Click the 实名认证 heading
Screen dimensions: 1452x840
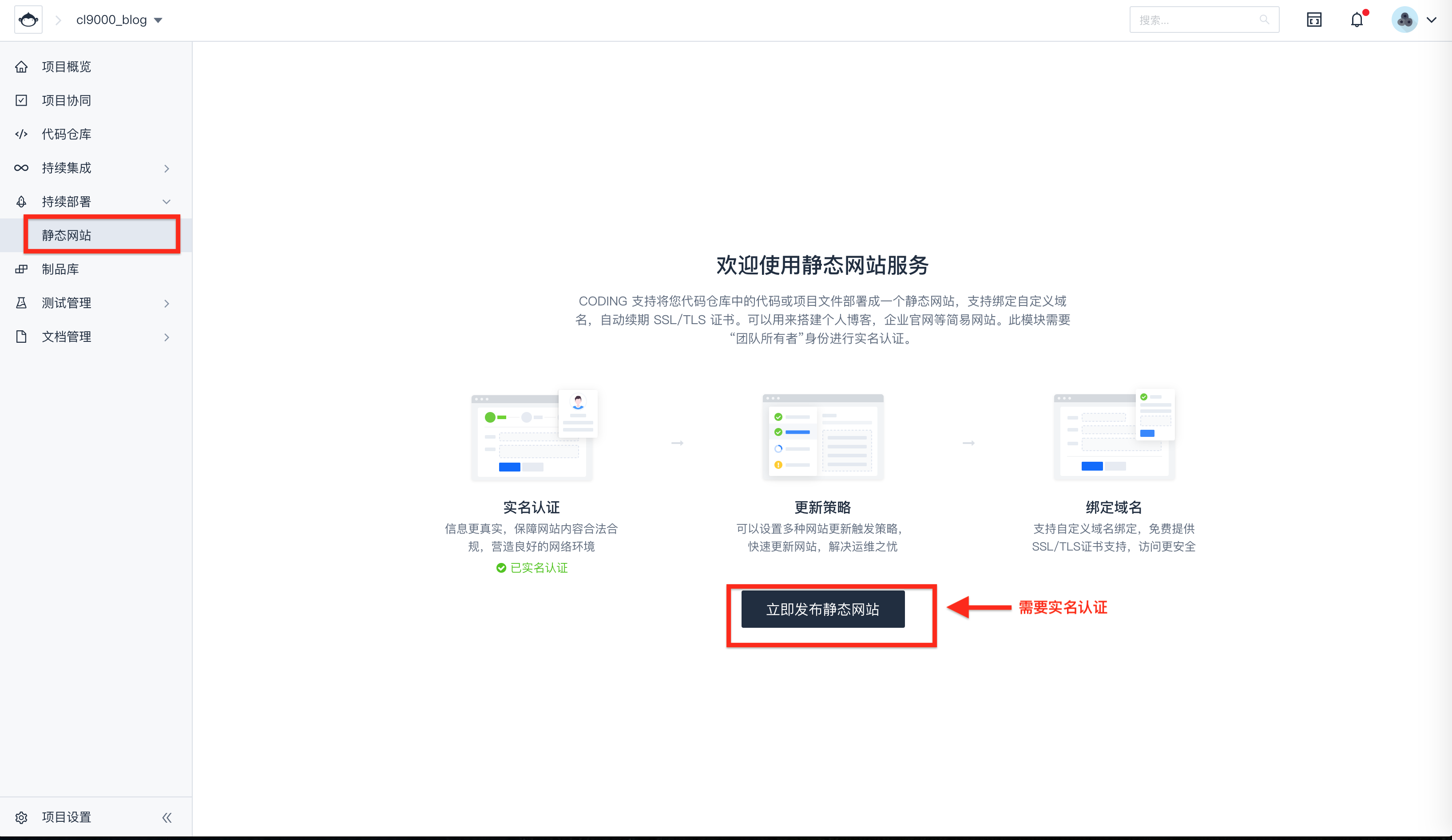click(x=531, y=507)
